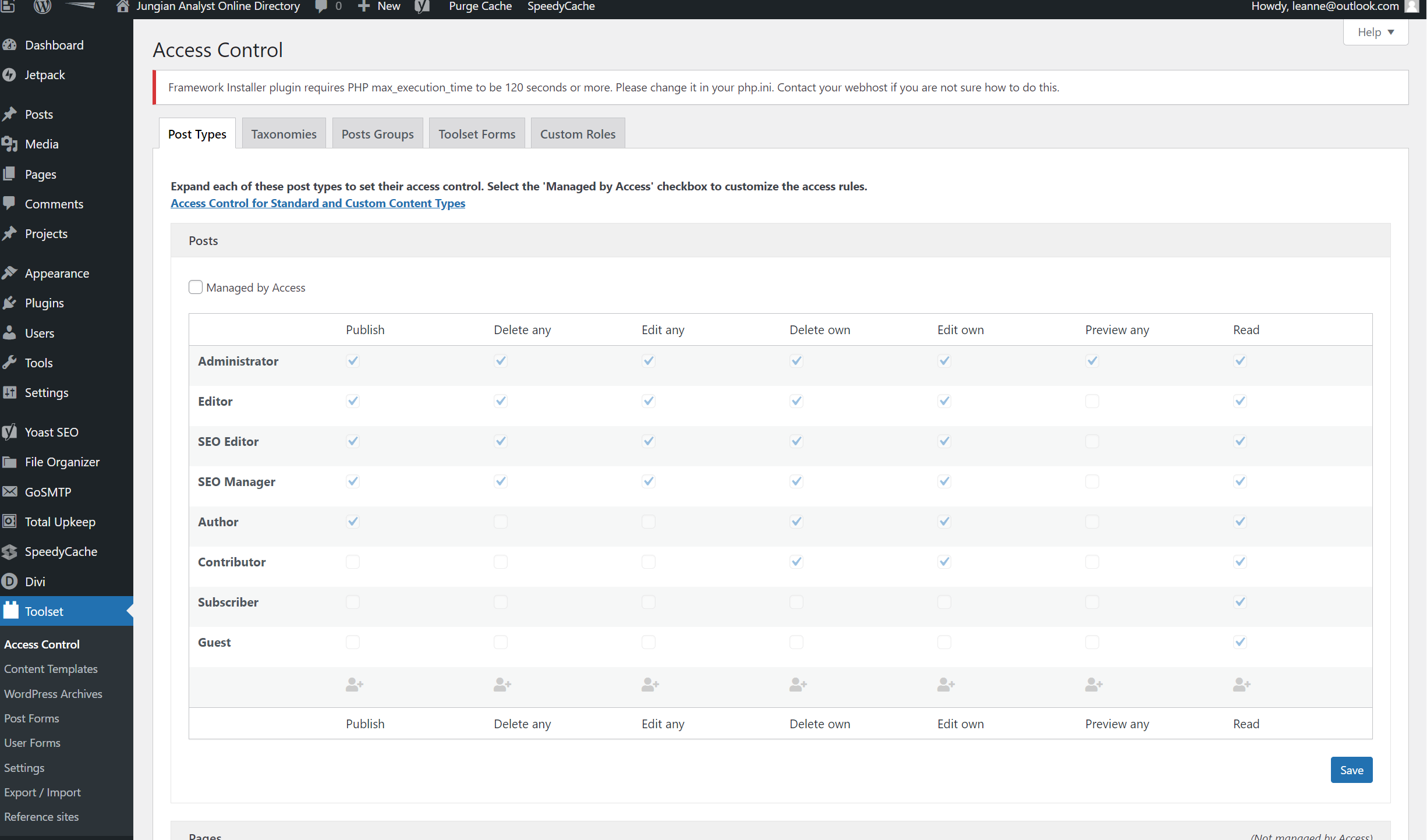Expand the Pages section at bottom

click(x=204, y=835)
